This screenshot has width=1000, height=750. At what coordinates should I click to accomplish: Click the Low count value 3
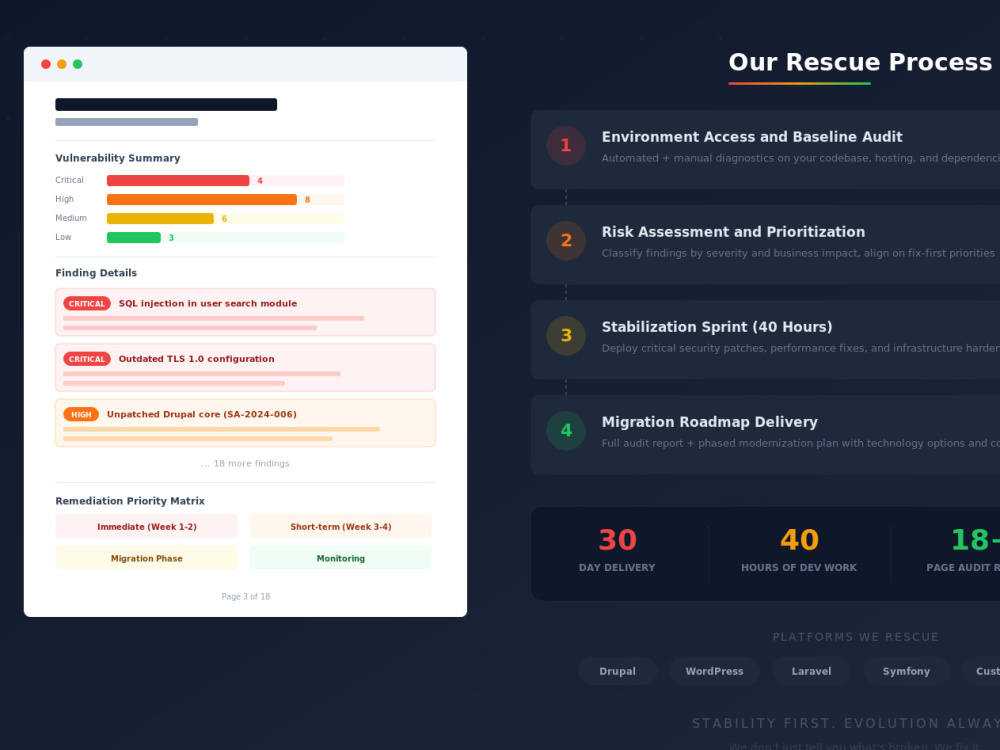[171, 238]
